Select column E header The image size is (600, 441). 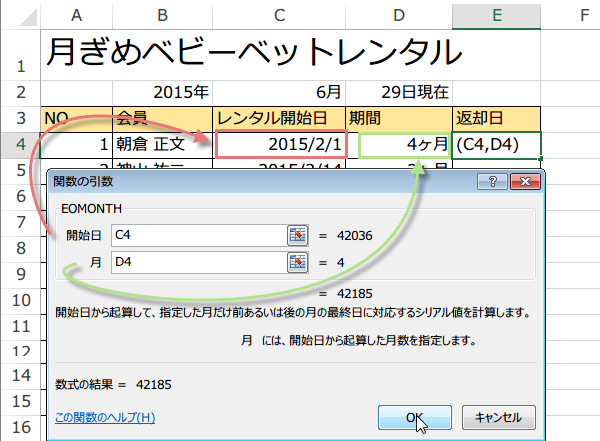pyautogui.click(x=497, y=15)
